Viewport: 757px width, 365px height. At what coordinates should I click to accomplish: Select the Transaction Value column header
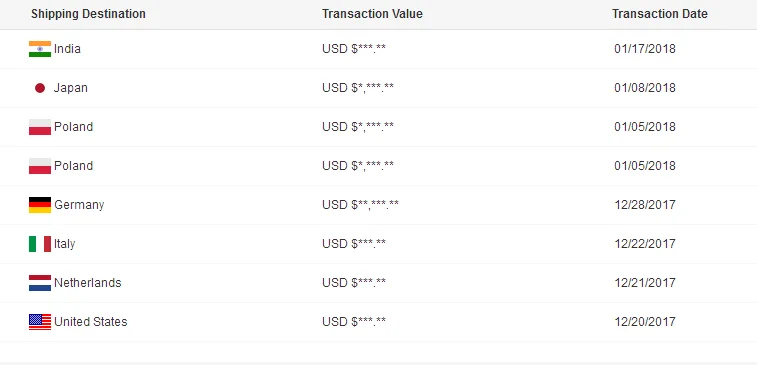pyautogui.click(x=372, y=14)
